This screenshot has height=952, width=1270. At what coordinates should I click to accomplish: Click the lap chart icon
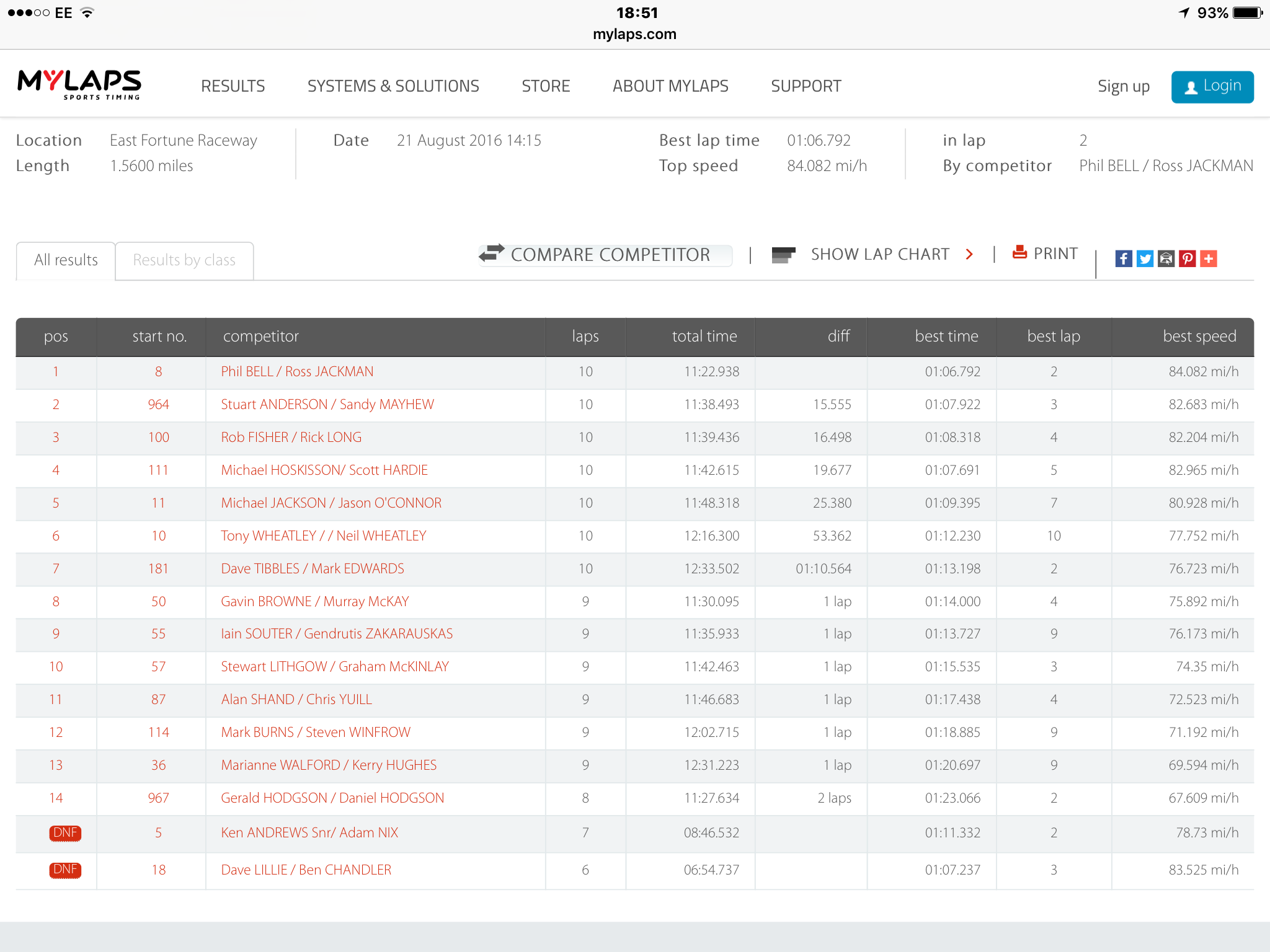[x=783, y=254]
